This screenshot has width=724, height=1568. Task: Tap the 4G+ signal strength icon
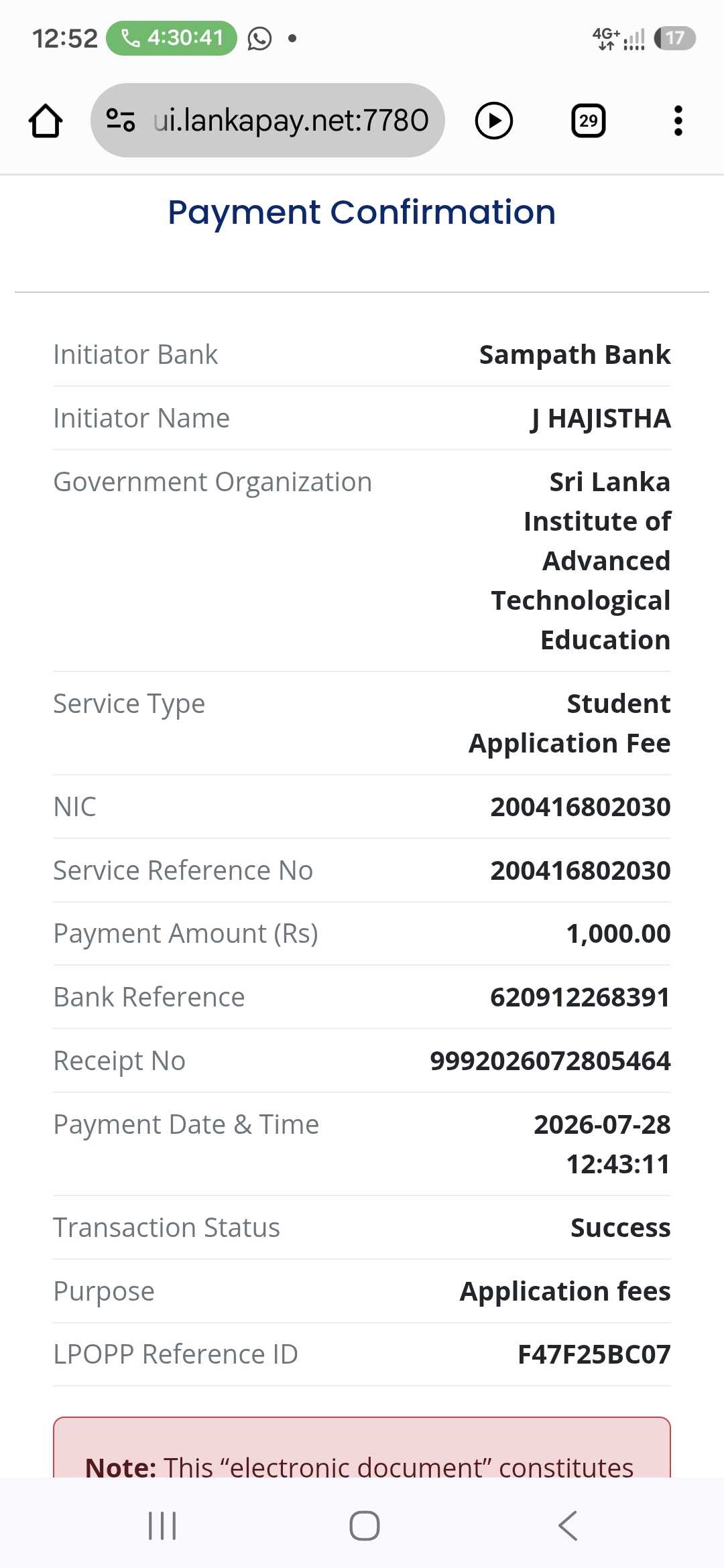click(618, 39)
